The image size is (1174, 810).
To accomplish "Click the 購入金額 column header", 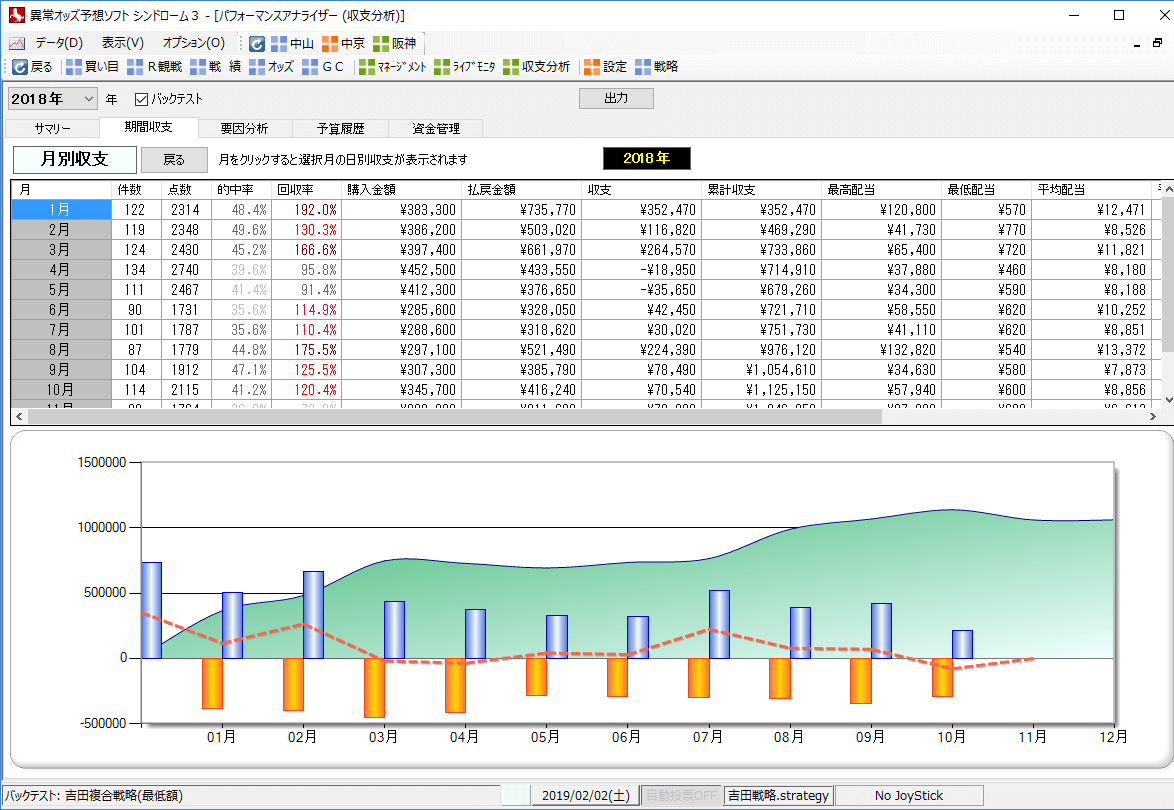I will tap(401, 190).
